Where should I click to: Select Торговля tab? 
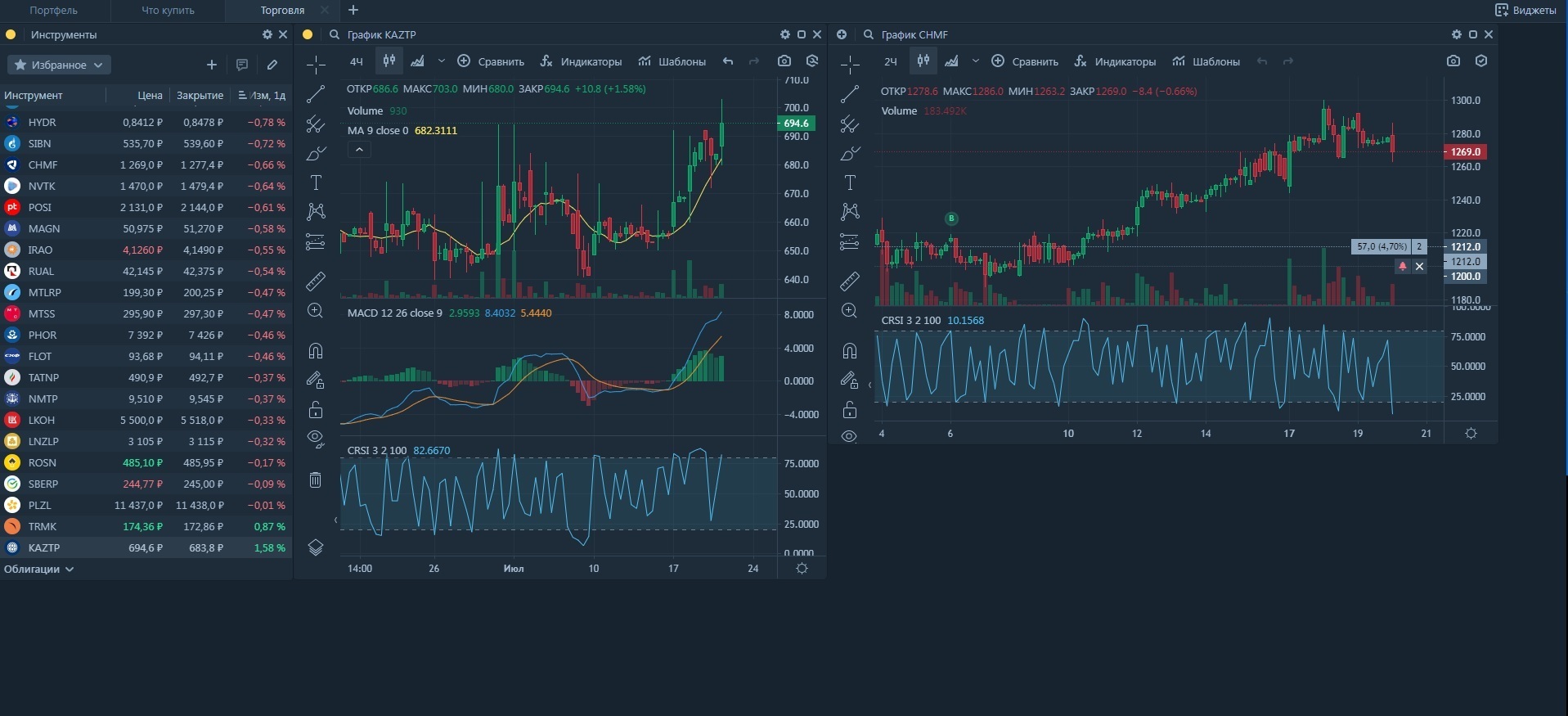(x=282, y=10)
